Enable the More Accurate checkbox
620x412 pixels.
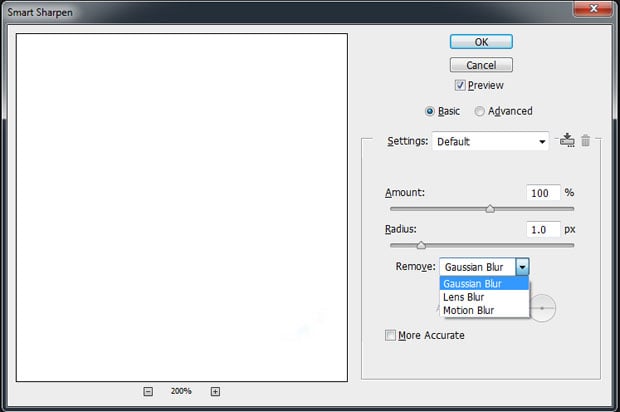[x=390, y=335]
